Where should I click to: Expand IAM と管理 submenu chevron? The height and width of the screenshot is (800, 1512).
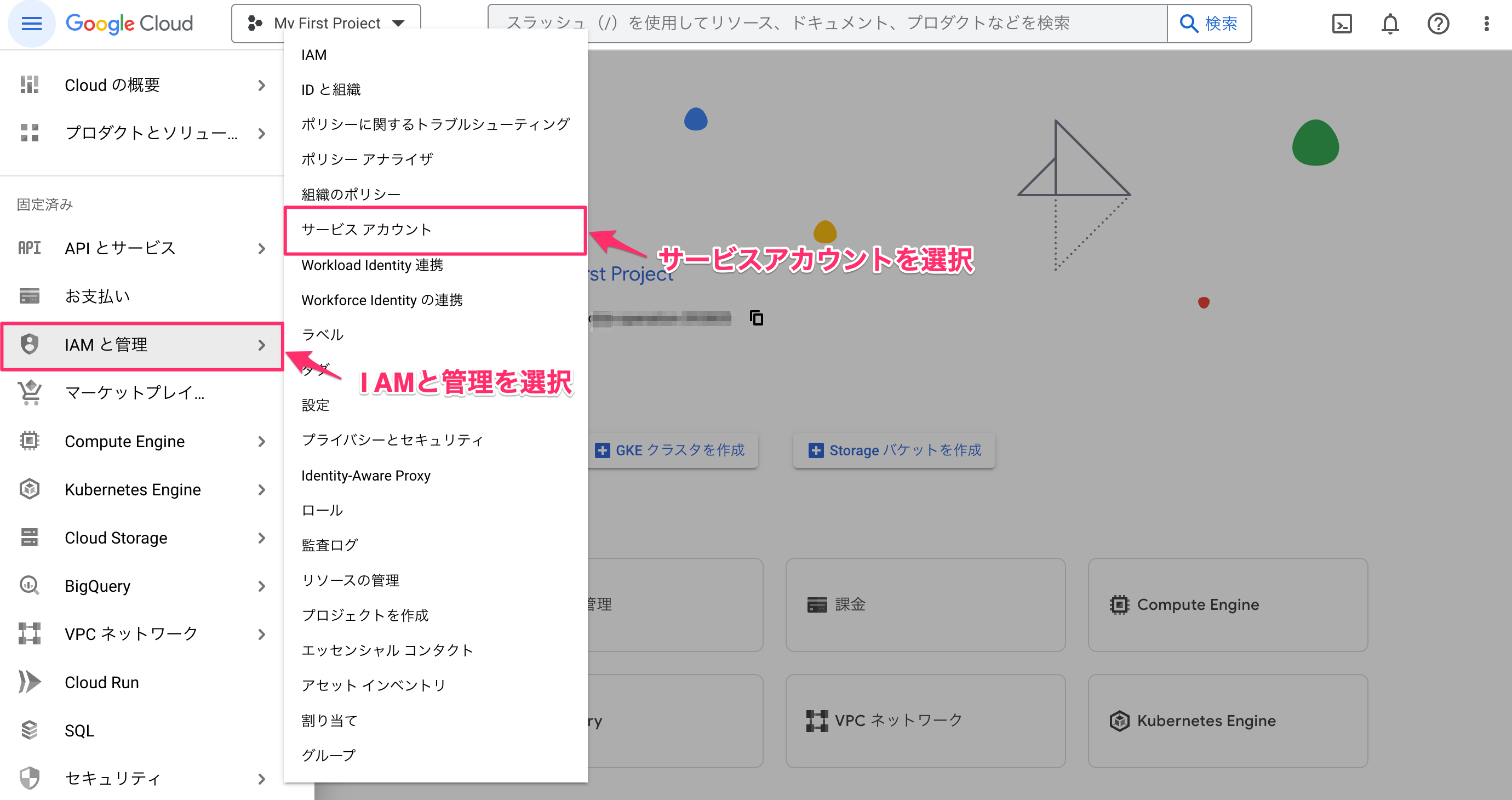(x=262, y=345)
